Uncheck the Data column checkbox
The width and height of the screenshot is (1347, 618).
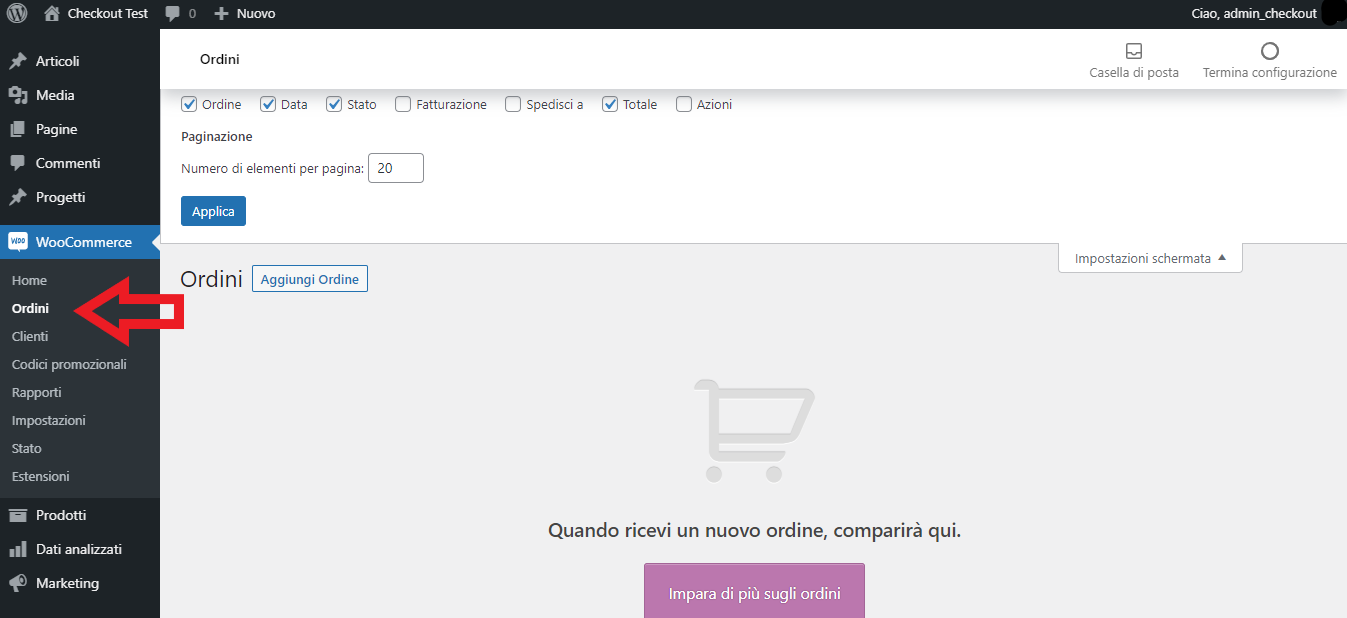(x=268, y=104)
